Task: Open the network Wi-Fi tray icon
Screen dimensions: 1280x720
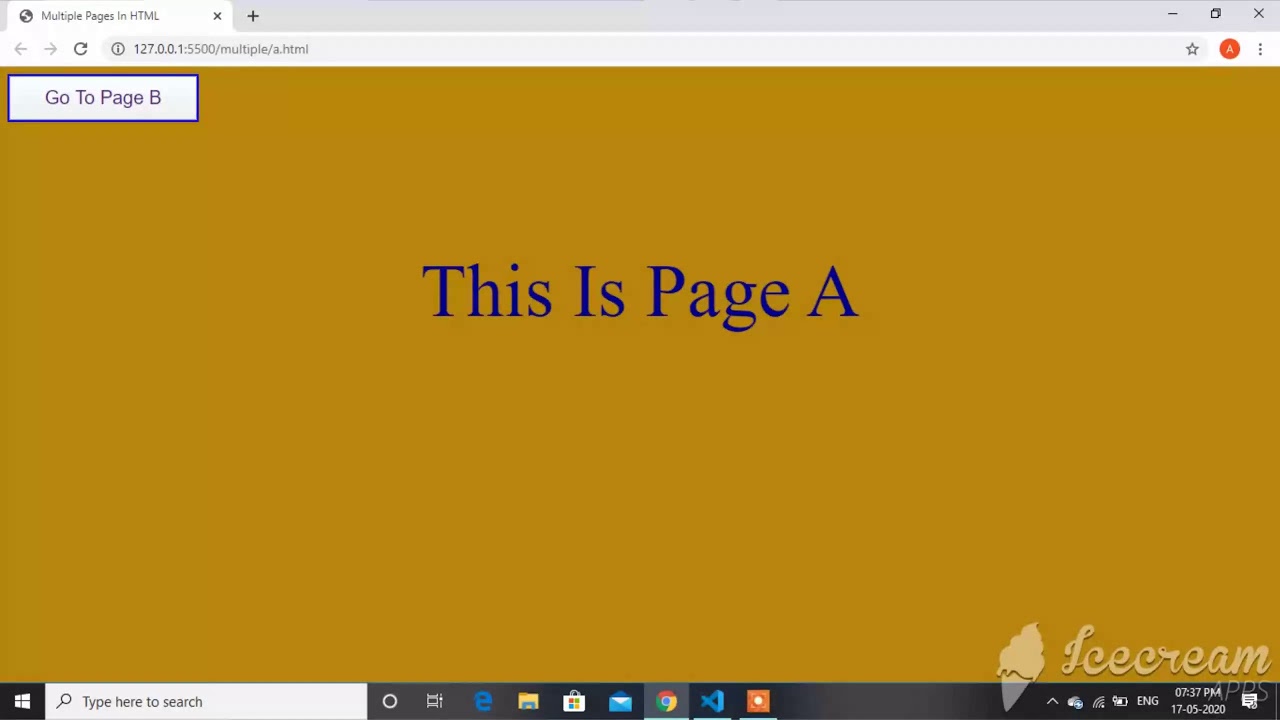Action: pyautogui.click(x=1098, y=702)
